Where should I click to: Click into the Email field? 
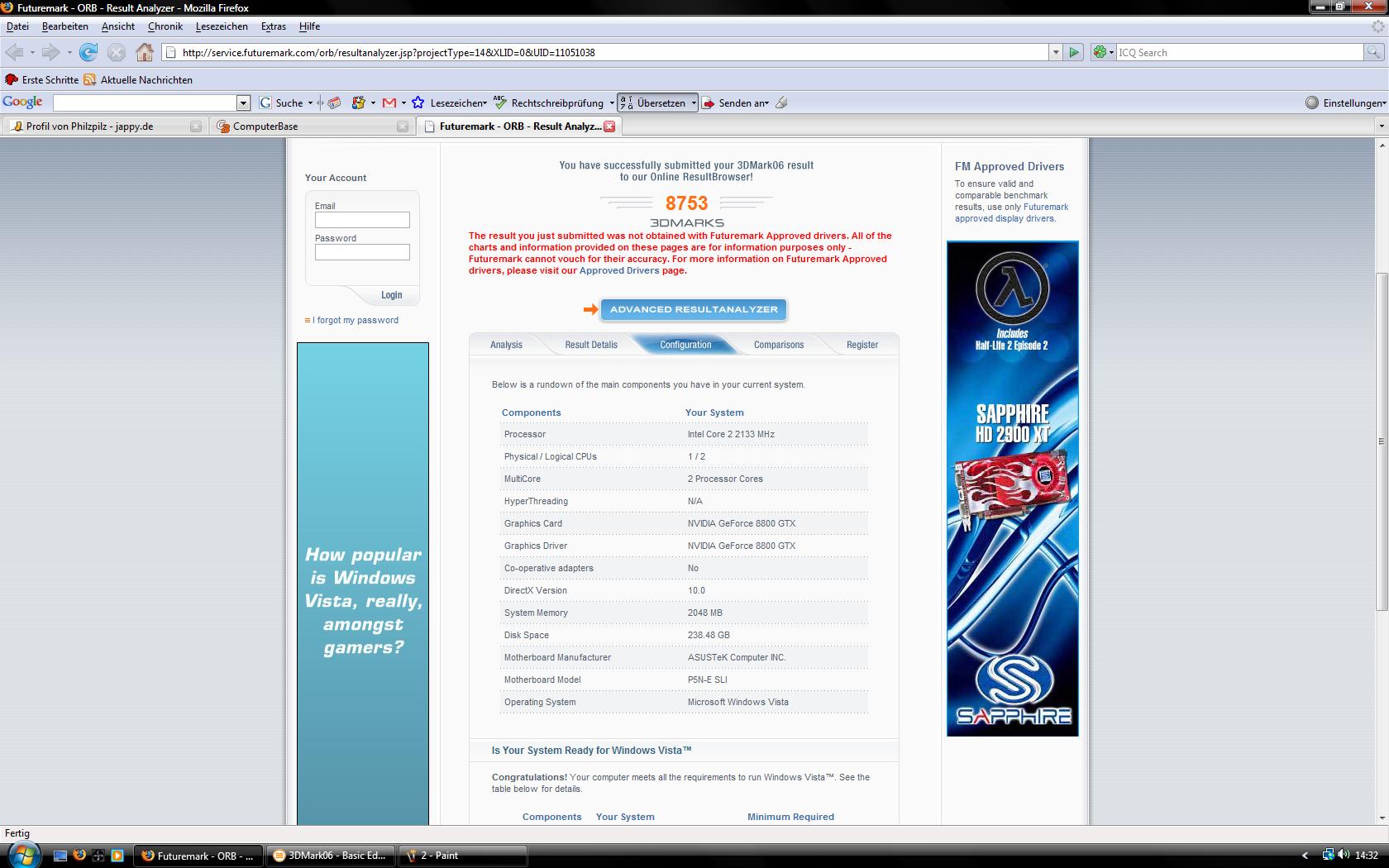pos(362,220)
